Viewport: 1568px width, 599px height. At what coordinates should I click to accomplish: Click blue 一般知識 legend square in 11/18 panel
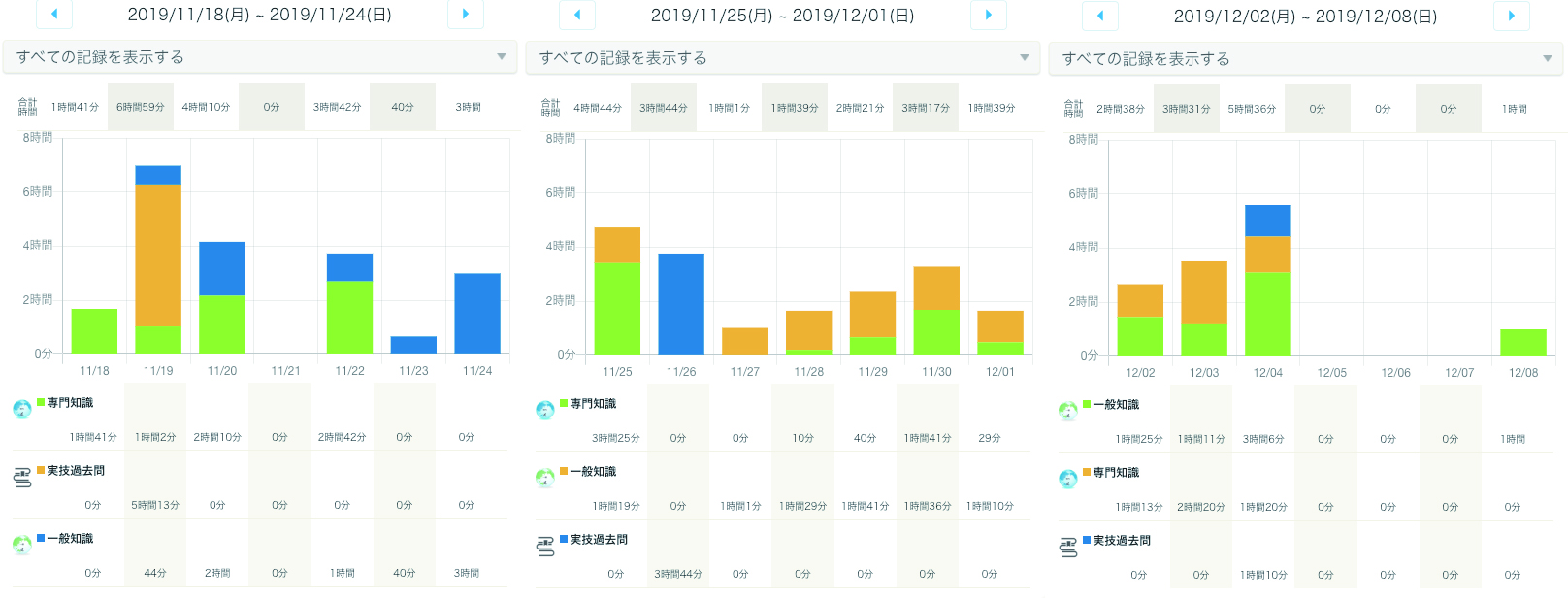[41, 537]
